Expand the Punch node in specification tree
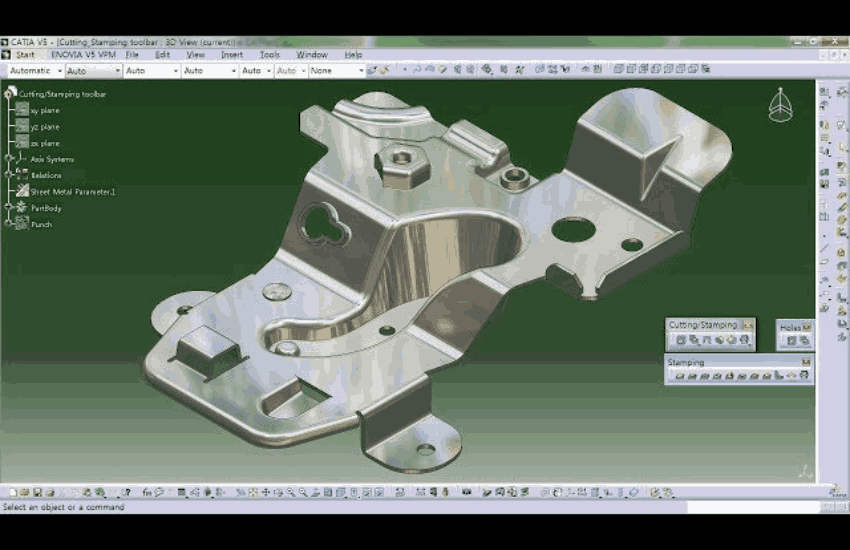Screen dimensions: 850x550 (x=10, y=224)
